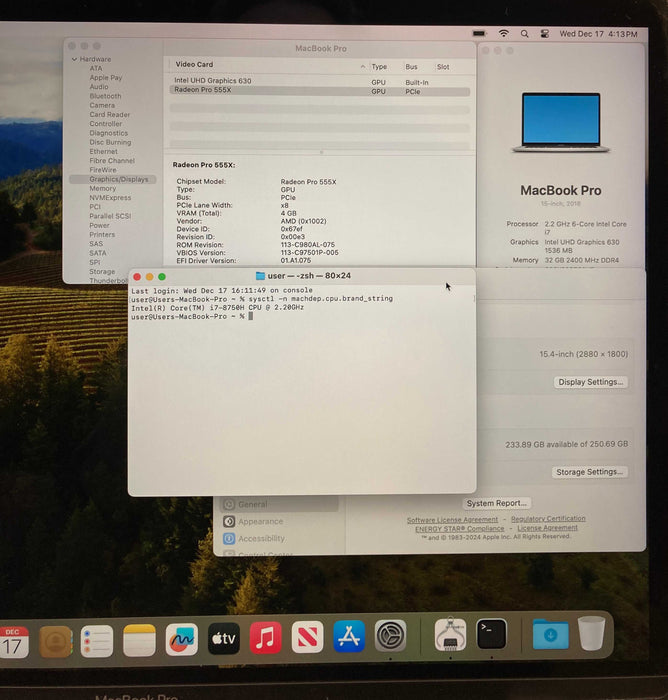Sort by the Video Card column header
Image resolution: width=668 pixels, height=700 pixels.
[194, 64]
